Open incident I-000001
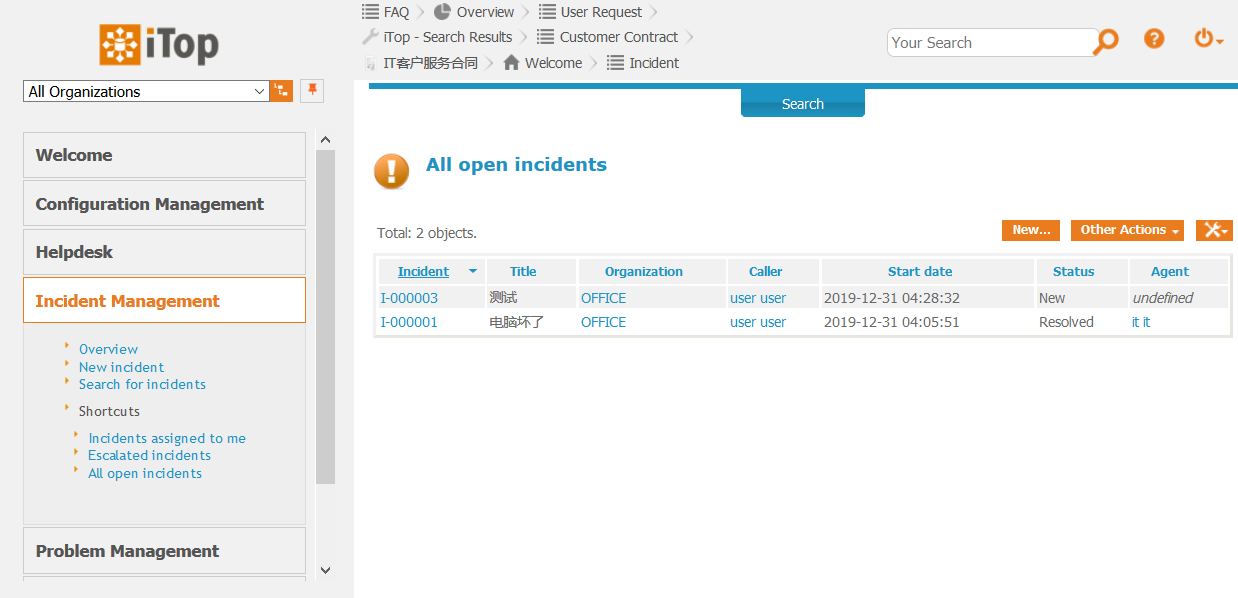Screen dimensions: 1238x598 coord(409,322)
